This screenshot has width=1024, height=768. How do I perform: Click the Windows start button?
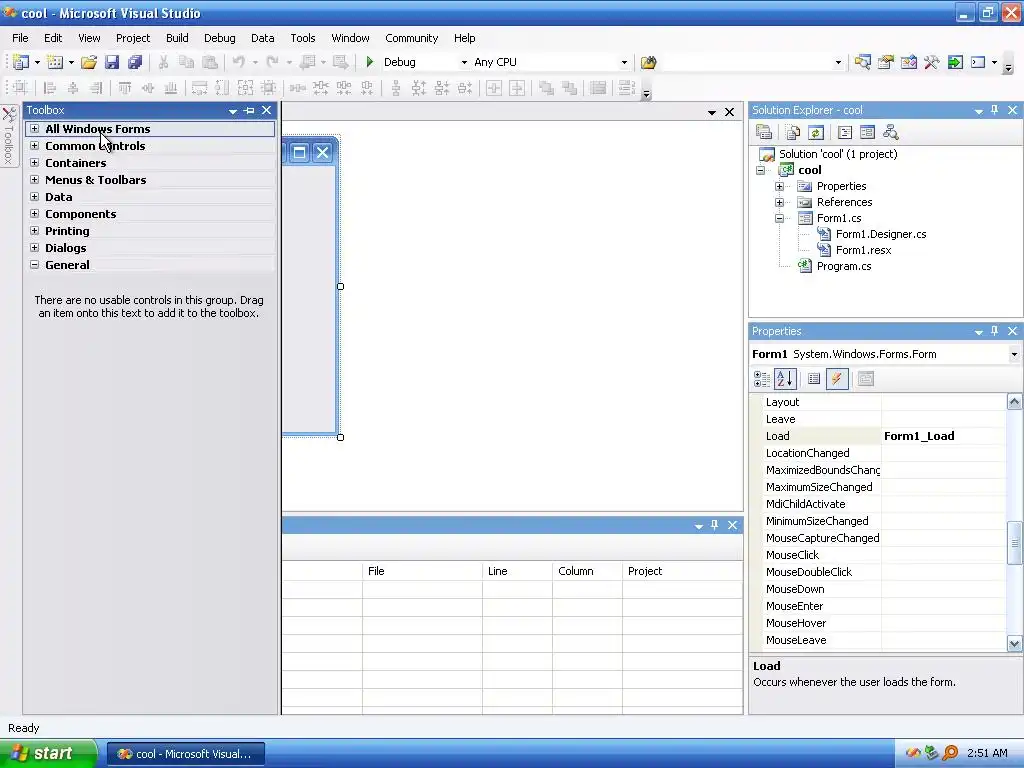(x=48, y=753)
